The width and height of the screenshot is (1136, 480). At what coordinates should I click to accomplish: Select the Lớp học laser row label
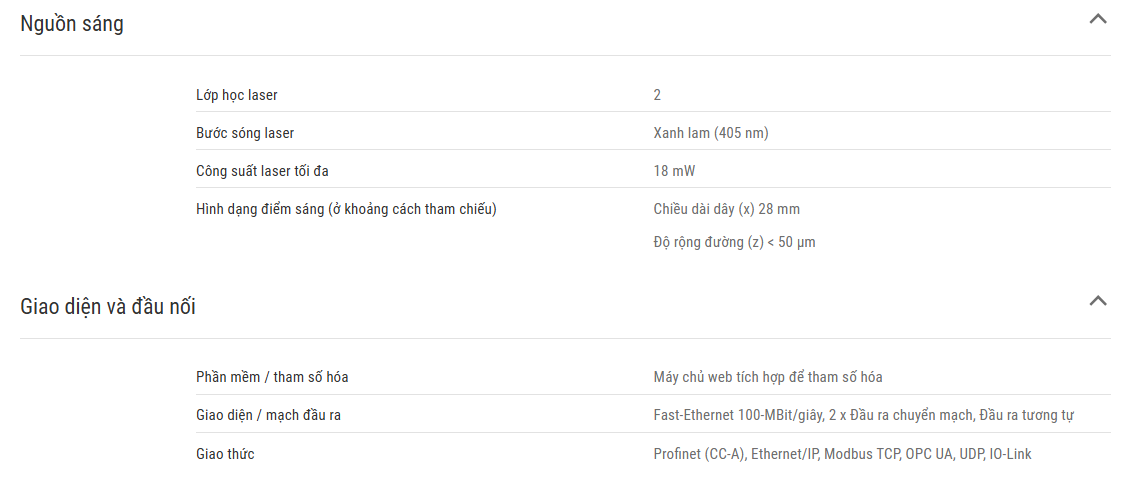(236, 95)
